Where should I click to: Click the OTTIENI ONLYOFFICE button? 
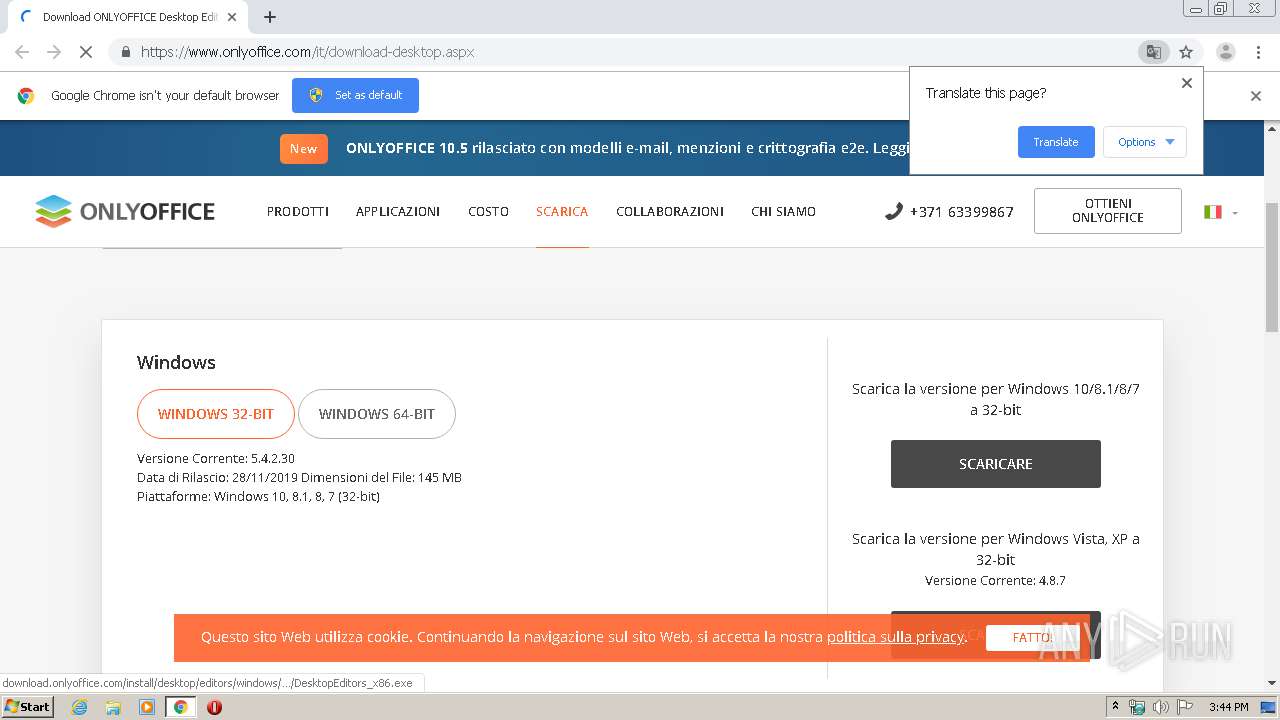tap(1108, 211)
